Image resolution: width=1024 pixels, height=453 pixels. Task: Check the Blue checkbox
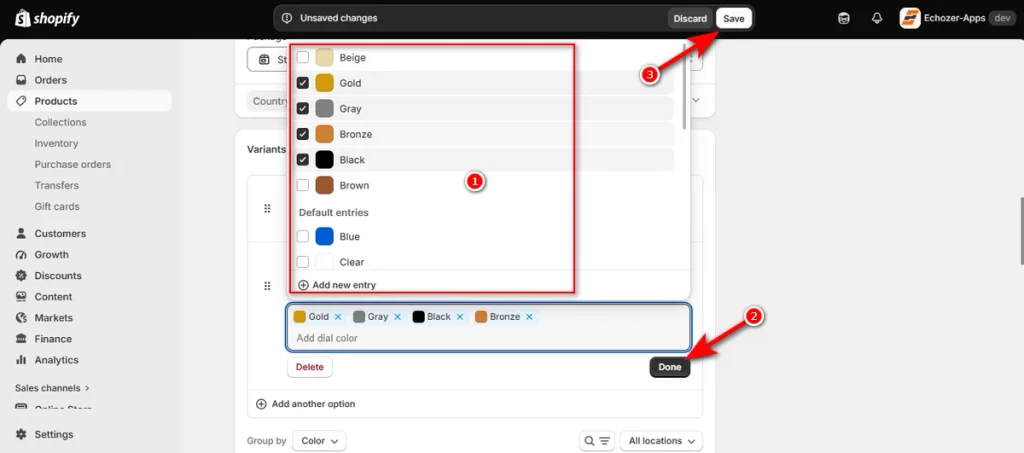303,236
